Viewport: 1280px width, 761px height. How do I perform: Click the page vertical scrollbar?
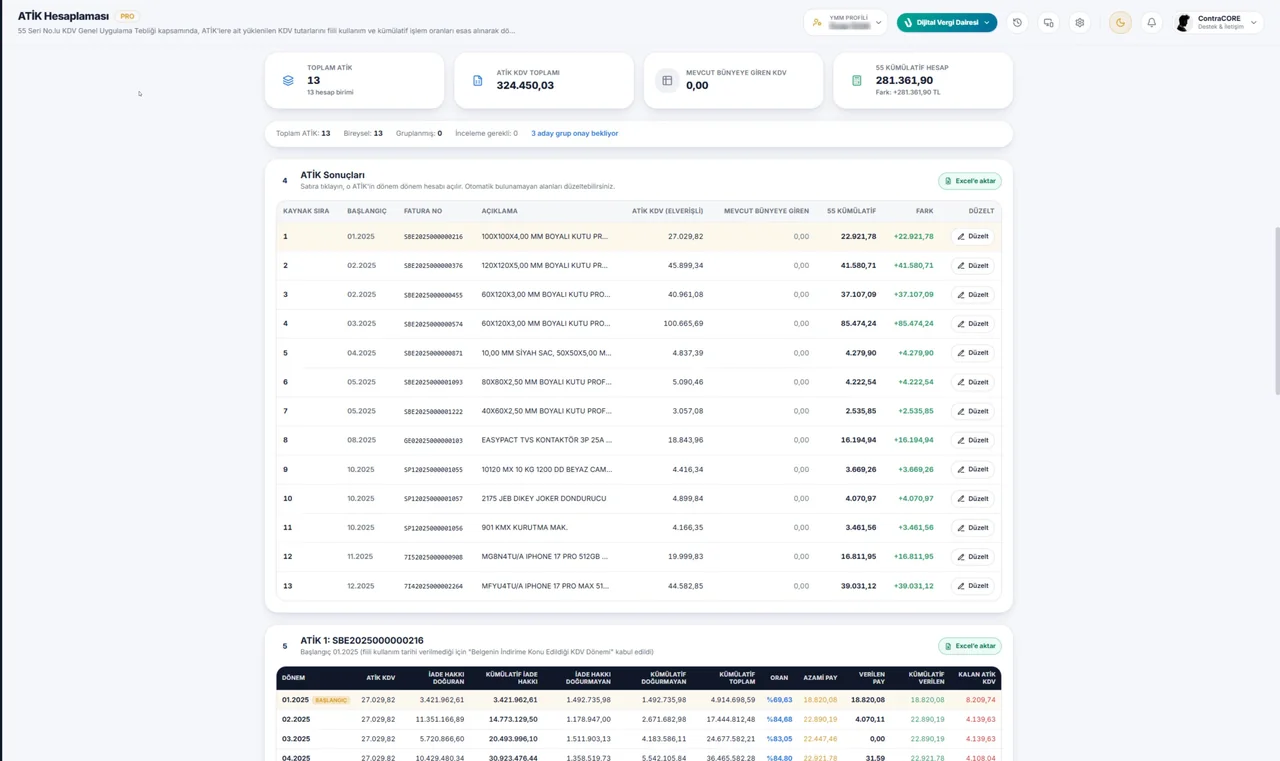point(1277,310)
